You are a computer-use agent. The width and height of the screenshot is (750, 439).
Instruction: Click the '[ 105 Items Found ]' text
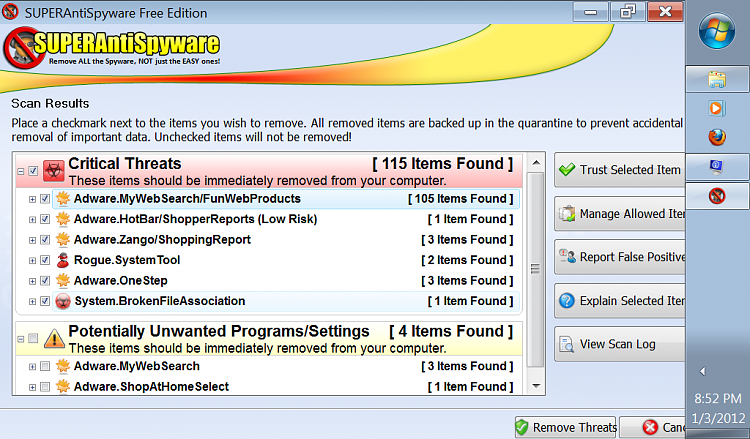point(461,198)
